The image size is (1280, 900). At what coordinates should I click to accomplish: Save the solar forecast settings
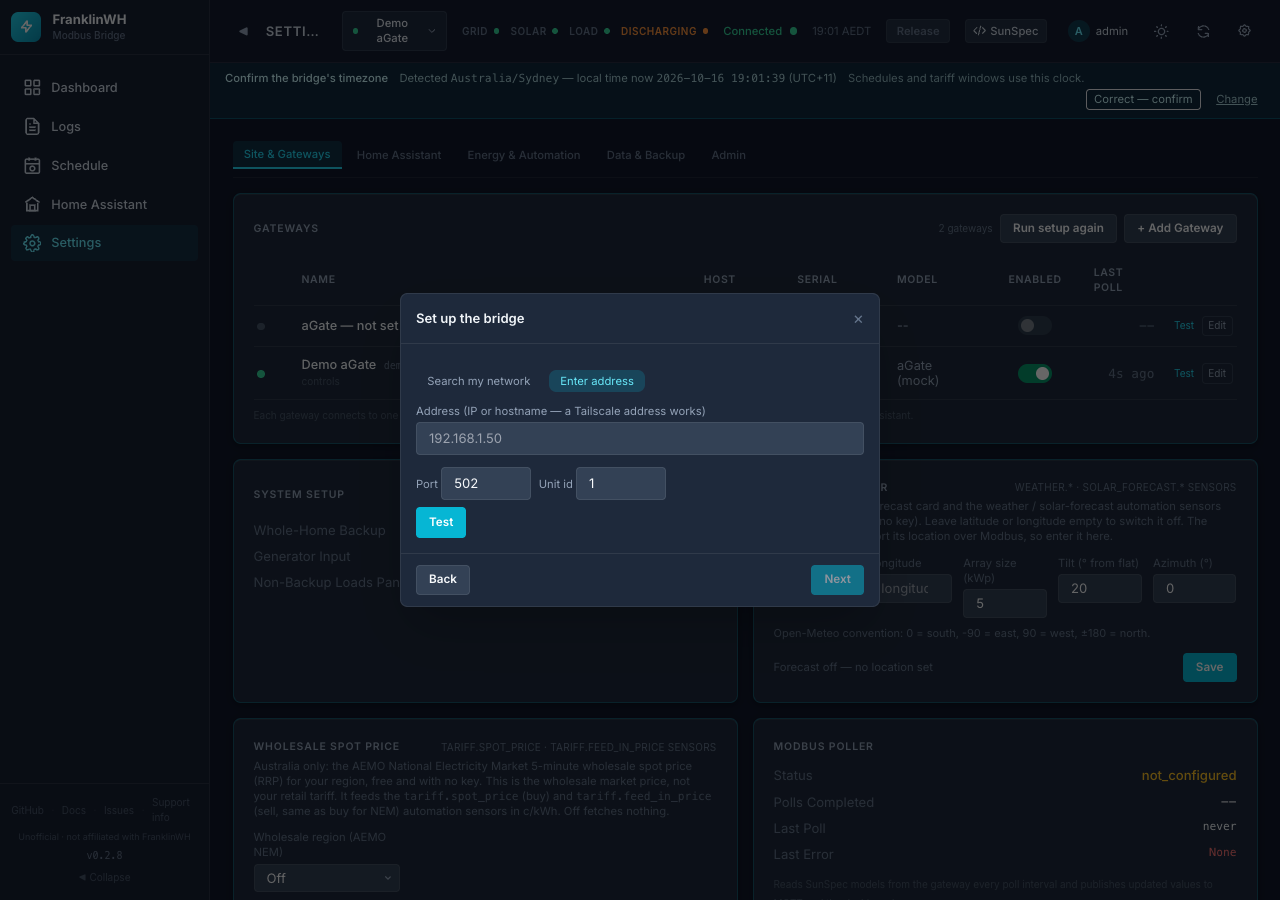pyautogui.click(x=1210, y=667)
